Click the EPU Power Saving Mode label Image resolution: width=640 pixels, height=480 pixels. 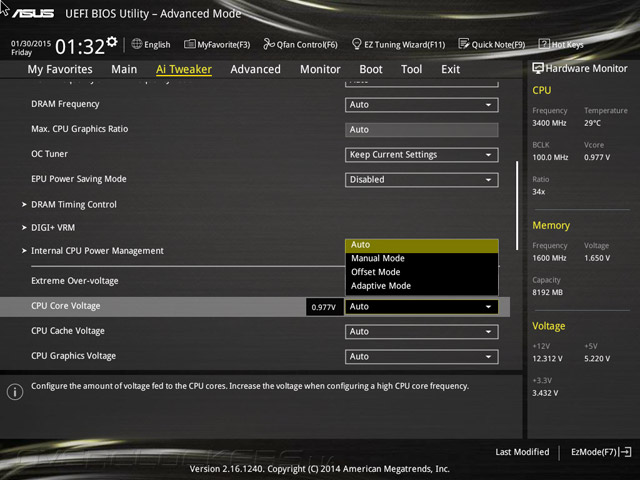pyautogui.click(x=79, y=179)
